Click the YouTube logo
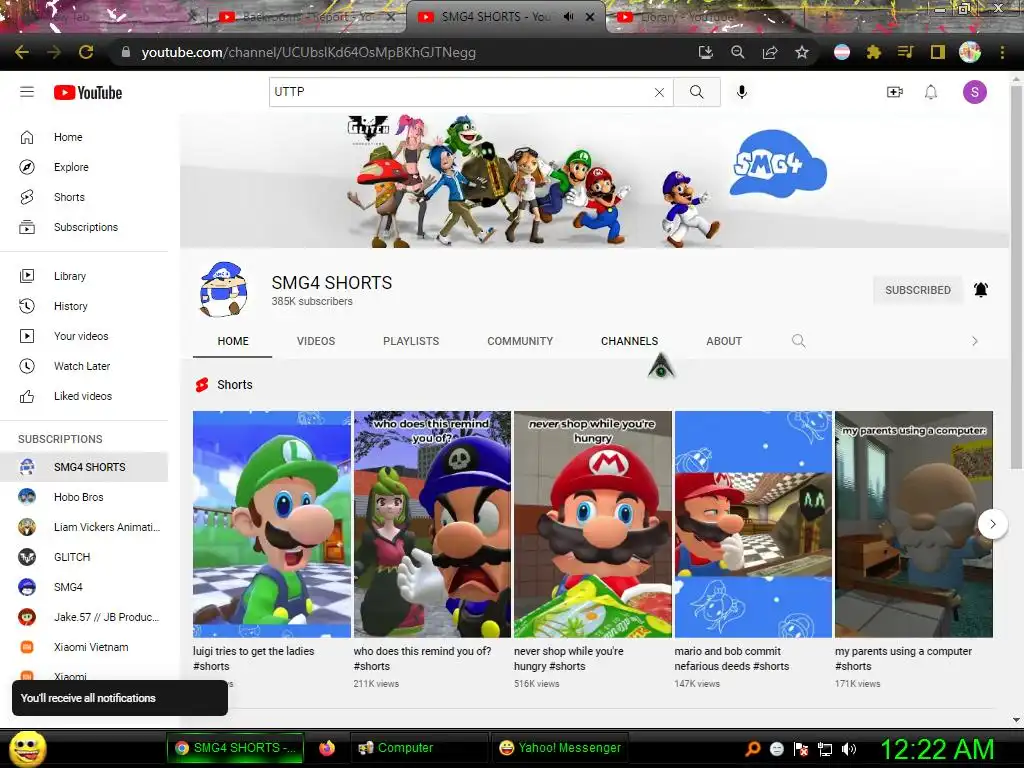Viewport: 1024px width, 768px height. coord(88,93)
